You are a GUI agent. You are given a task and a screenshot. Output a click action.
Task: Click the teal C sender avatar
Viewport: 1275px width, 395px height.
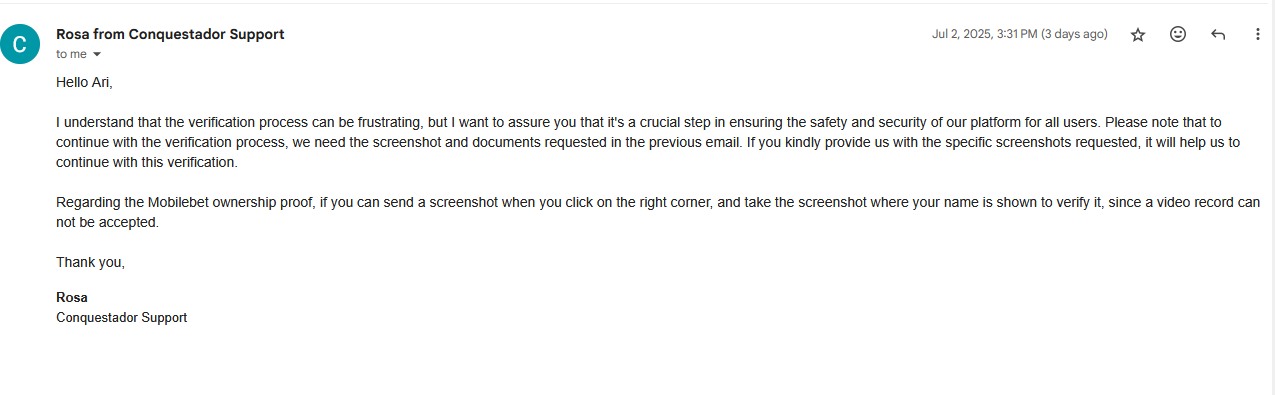(20, 44)
